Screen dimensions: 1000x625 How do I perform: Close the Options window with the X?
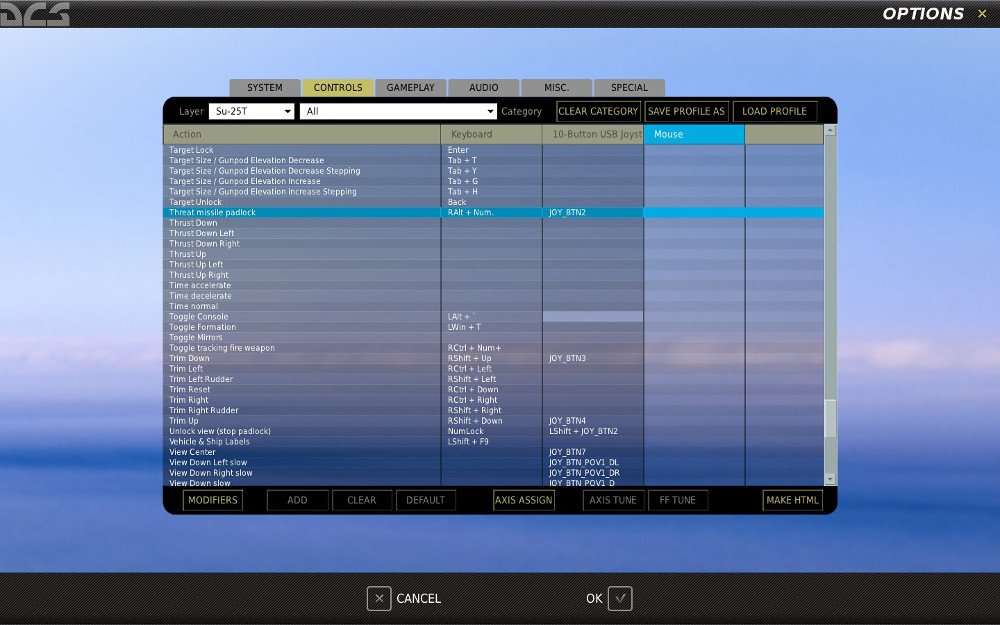(982, 13)
